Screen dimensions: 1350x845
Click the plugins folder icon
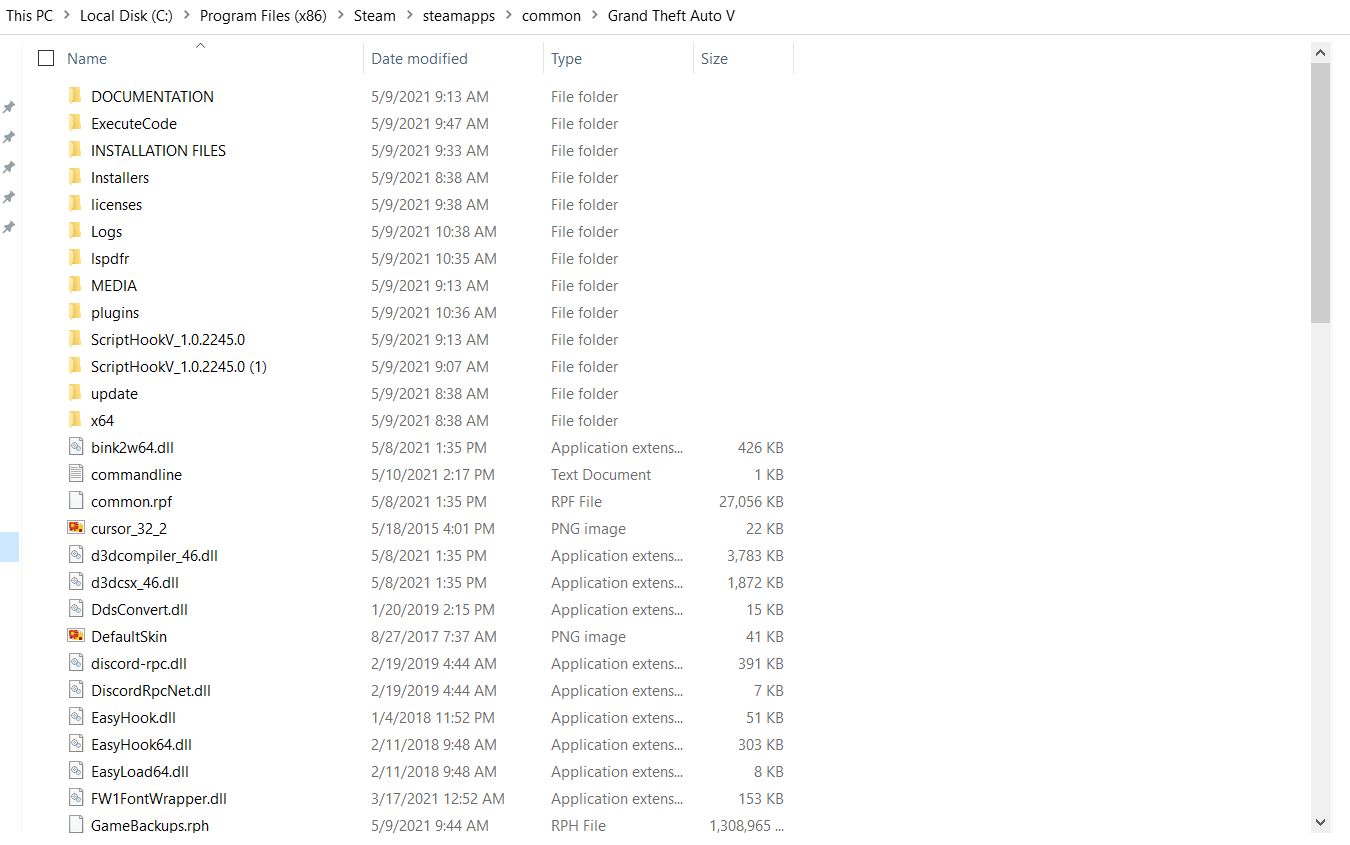75,312
